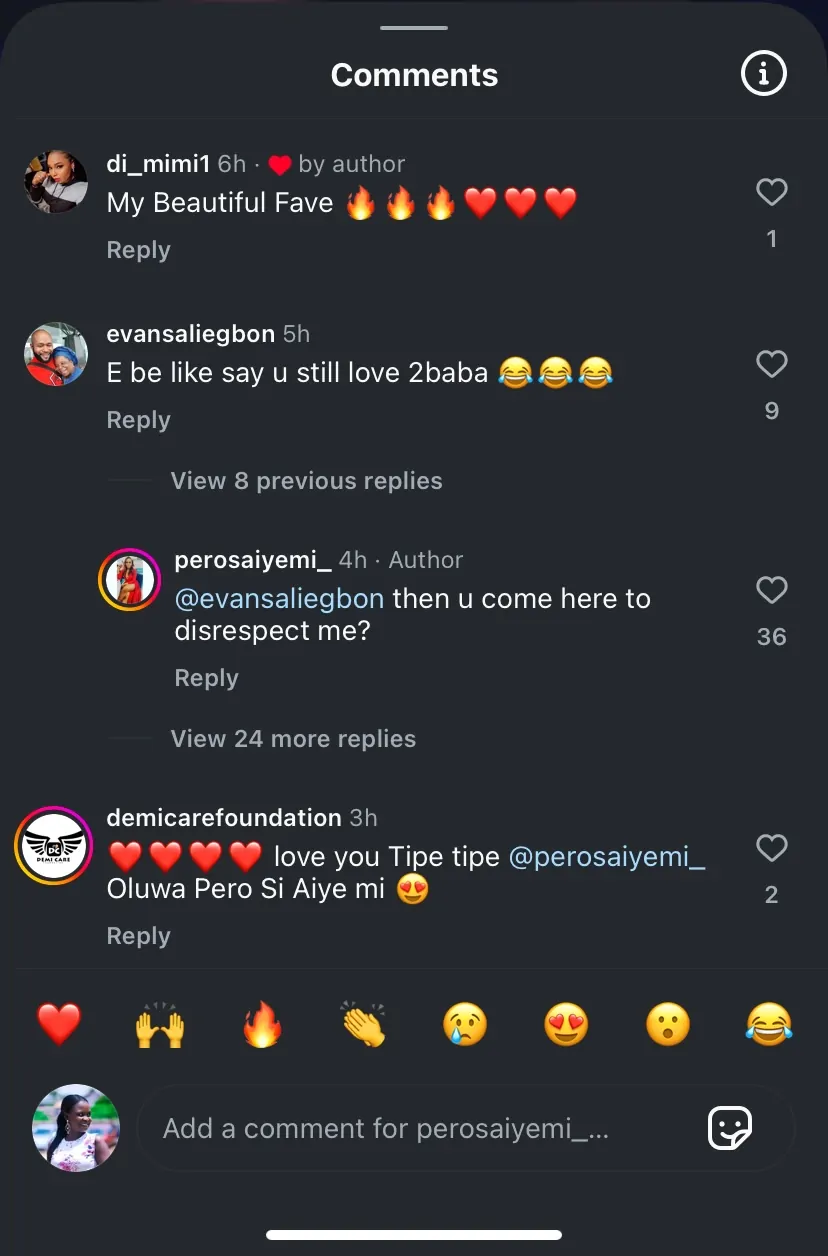Viewport: 828px width, 1256px height.
Task: Insert the fire quick emoji
Action: 262,1025
